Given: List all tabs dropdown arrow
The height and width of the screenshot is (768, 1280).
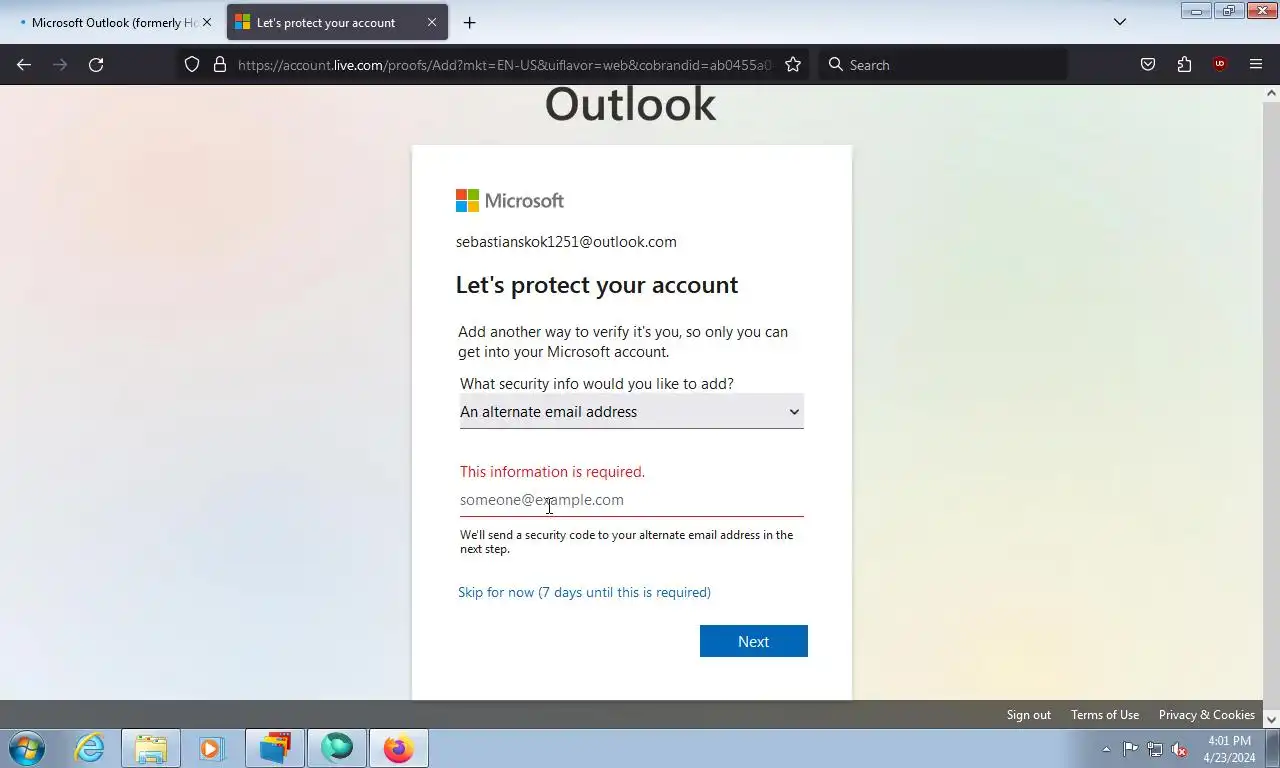Looking at the screenshot, I should pos(1120,22).
